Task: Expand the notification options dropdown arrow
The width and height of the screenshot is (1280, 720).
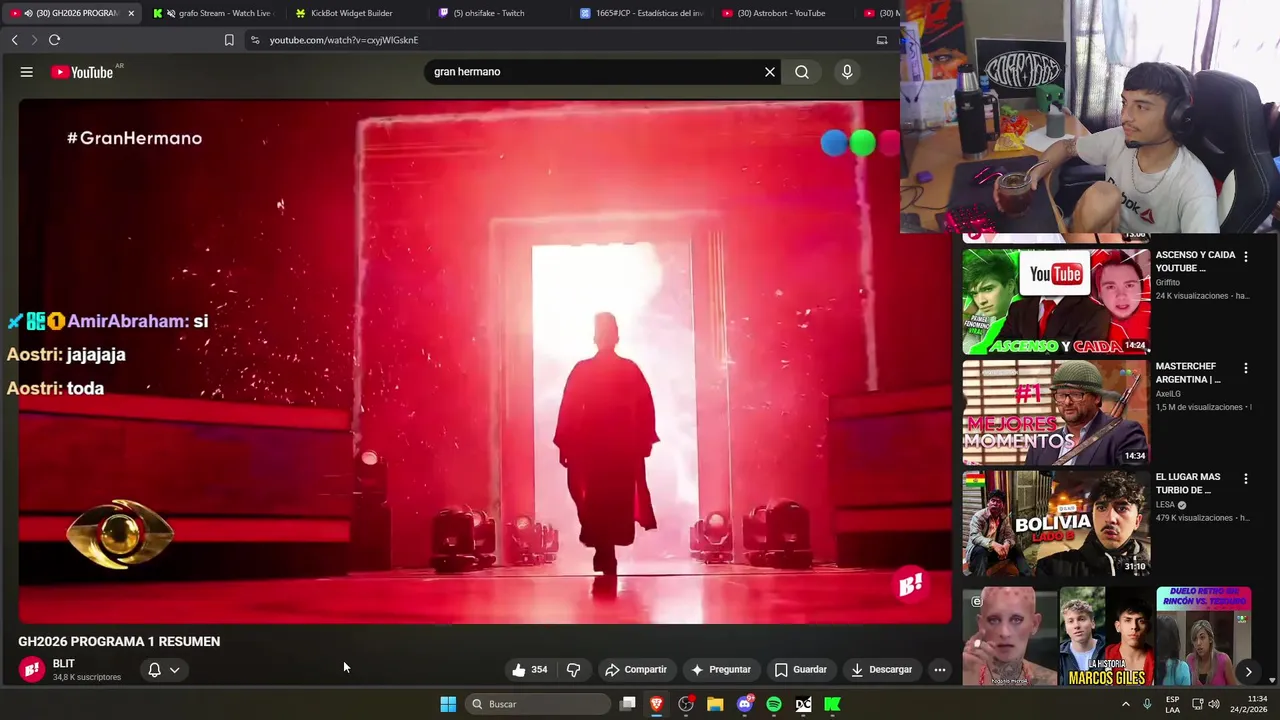Action: pos(174,670)
